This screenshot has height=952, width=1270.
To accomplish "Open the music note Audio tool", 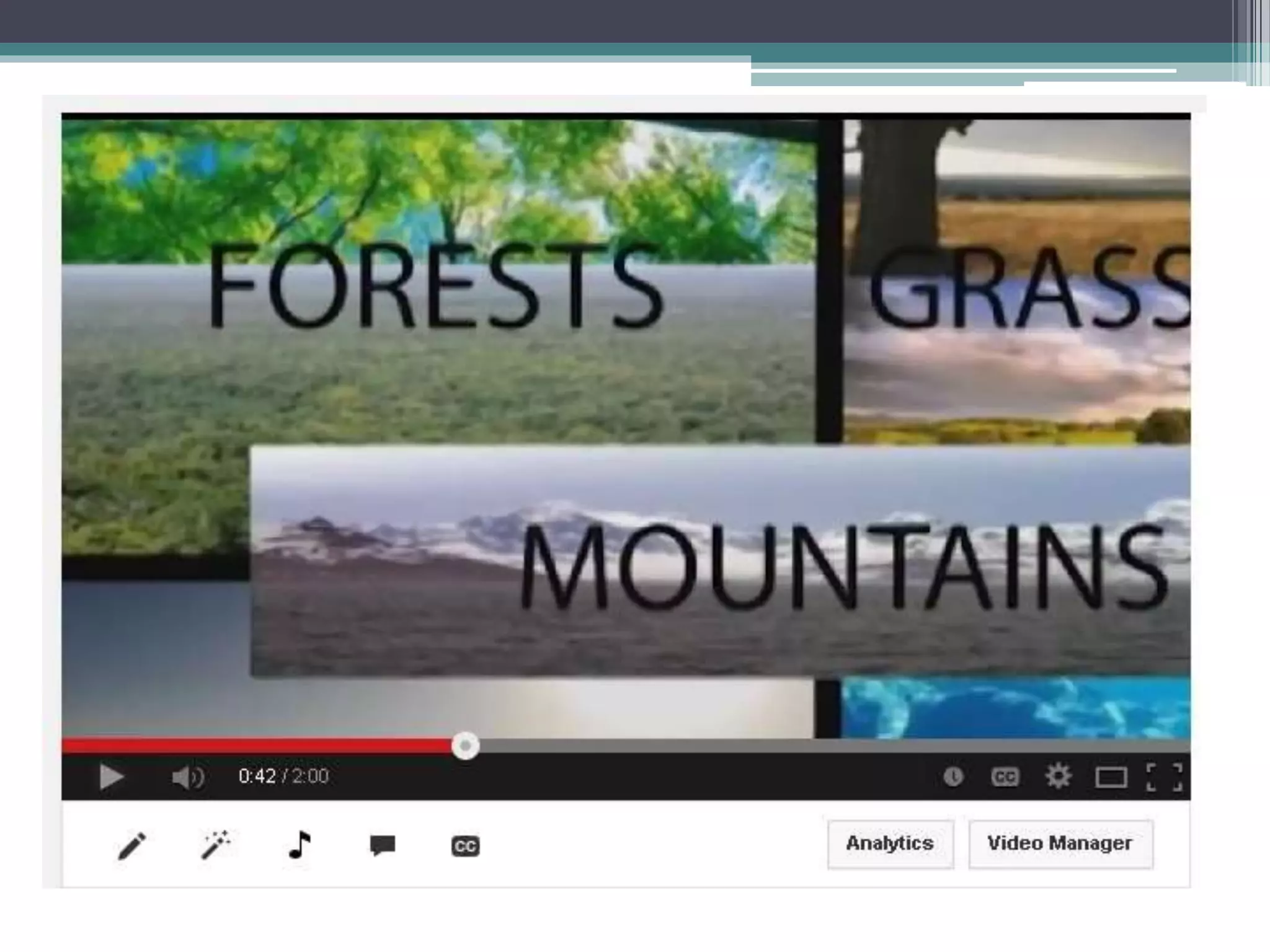I will (300, 845).
